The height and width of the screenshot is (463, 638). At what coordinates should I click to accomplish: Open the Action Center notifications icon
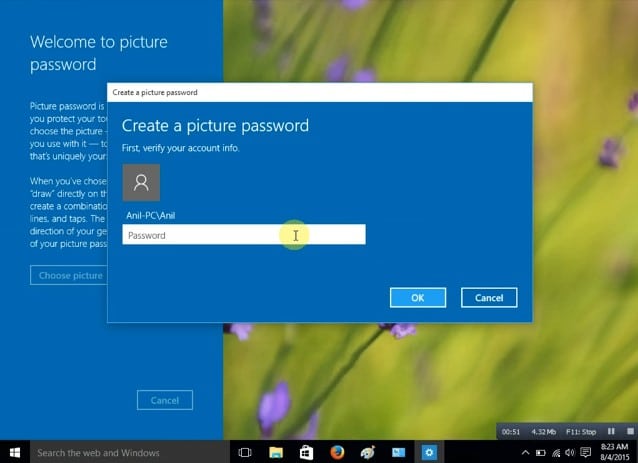pos(586,452)
